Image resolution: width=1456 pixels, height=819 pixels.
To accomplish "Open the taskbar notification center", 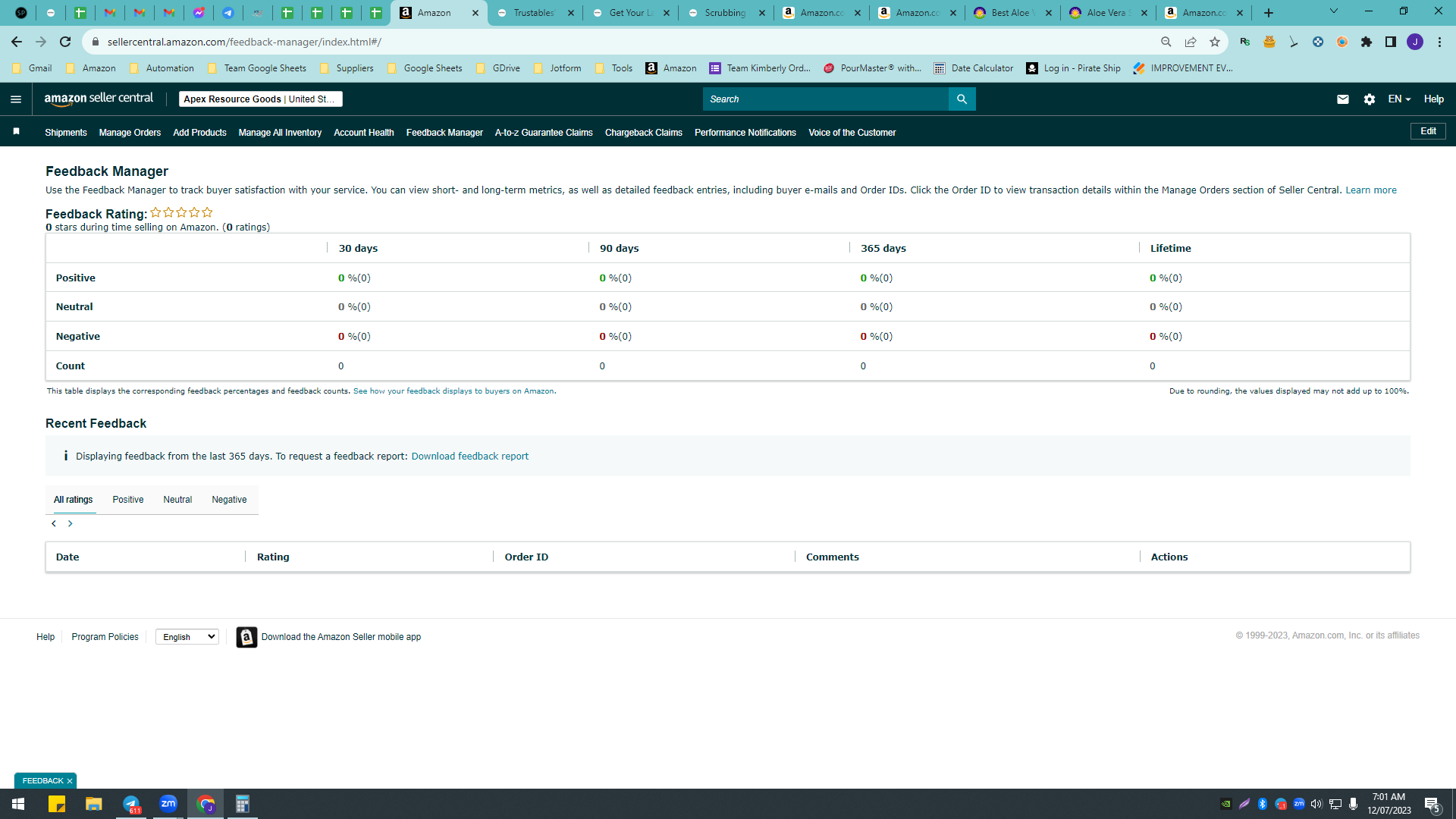I will (1432, 804).
